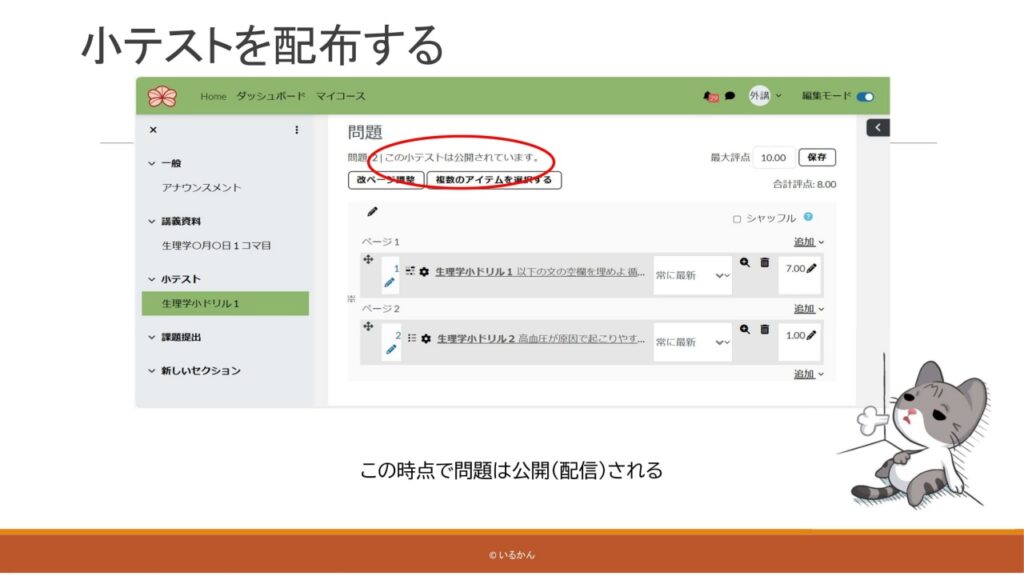
Task: Open マイコース in top navigation
Action: point(341,97)
